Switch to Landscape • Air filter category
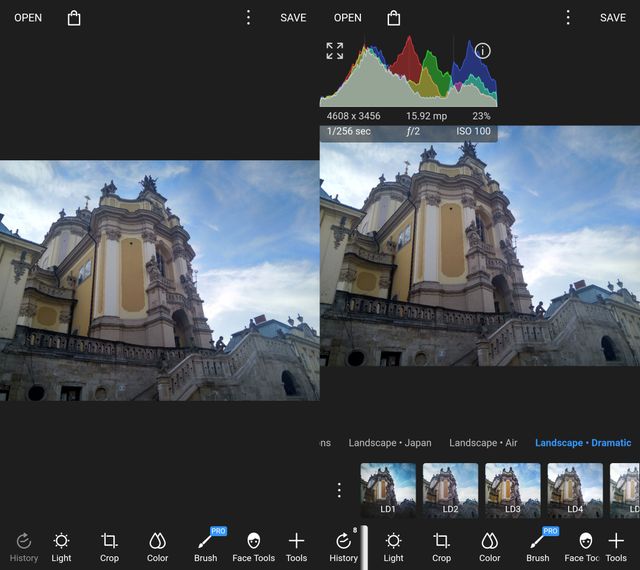 click(483, 443)
